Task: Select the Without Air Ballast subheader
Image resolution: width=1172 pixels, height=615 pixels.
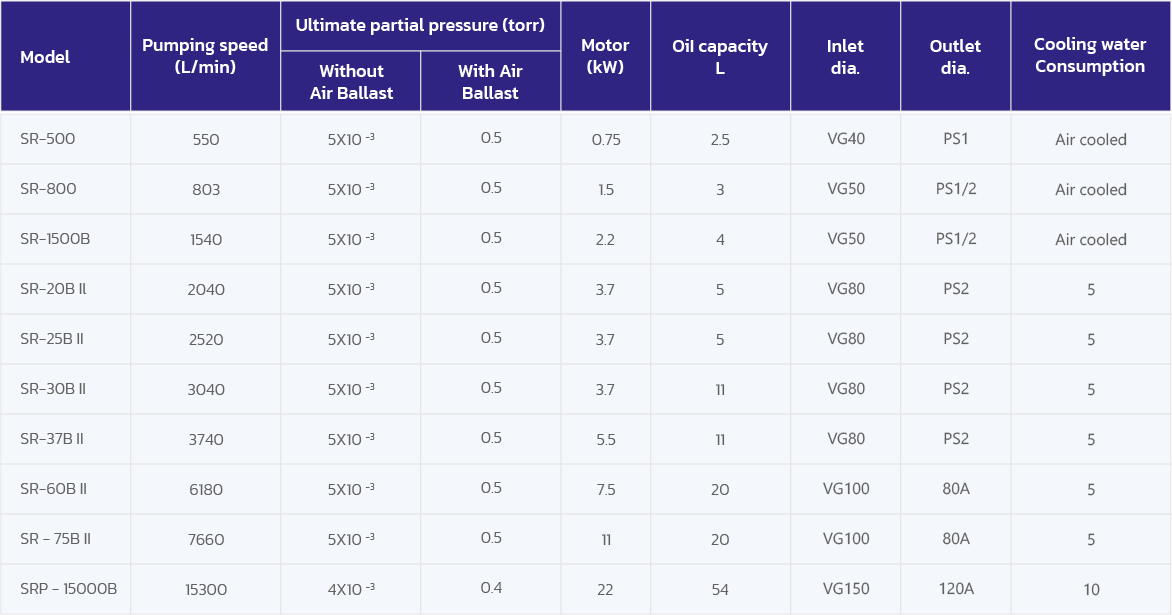Action: click(x=351, y=82)
